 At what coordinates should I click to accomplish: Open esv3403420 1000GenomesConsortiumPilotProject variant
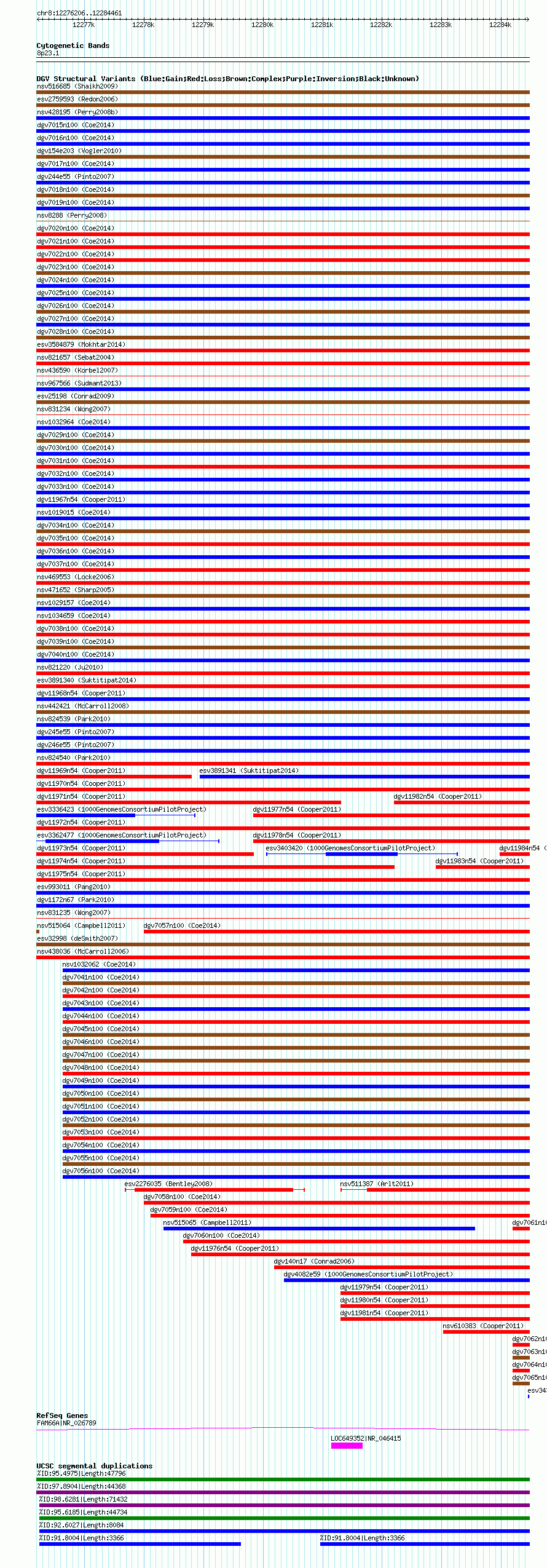[x=350, y=848]
